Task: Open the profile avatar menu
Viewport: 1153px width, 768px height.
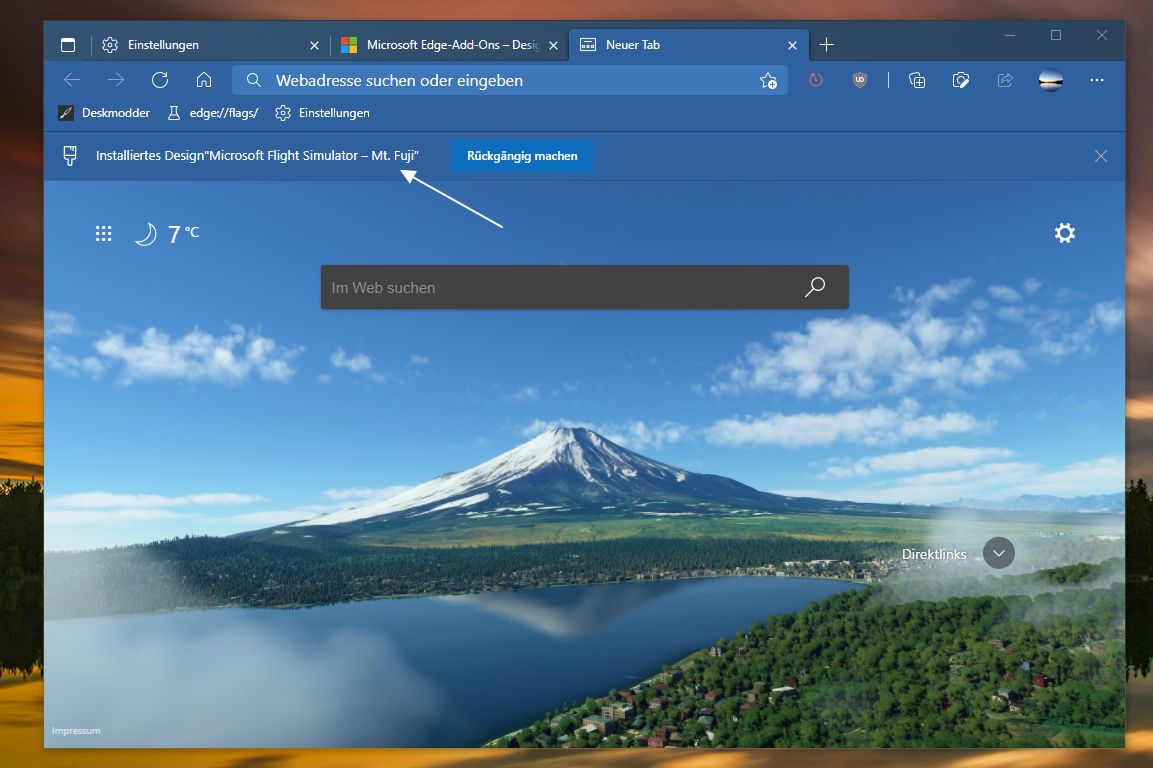Action: [x=1050, y=80]
